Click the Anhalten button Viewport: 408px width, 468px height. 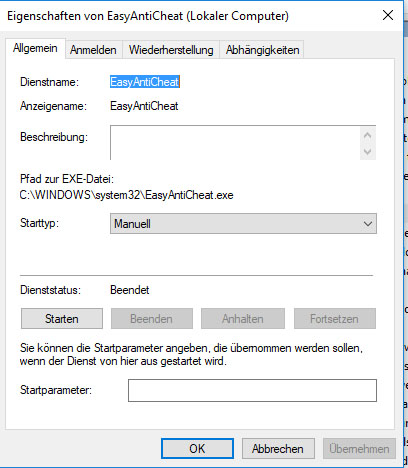243,319
